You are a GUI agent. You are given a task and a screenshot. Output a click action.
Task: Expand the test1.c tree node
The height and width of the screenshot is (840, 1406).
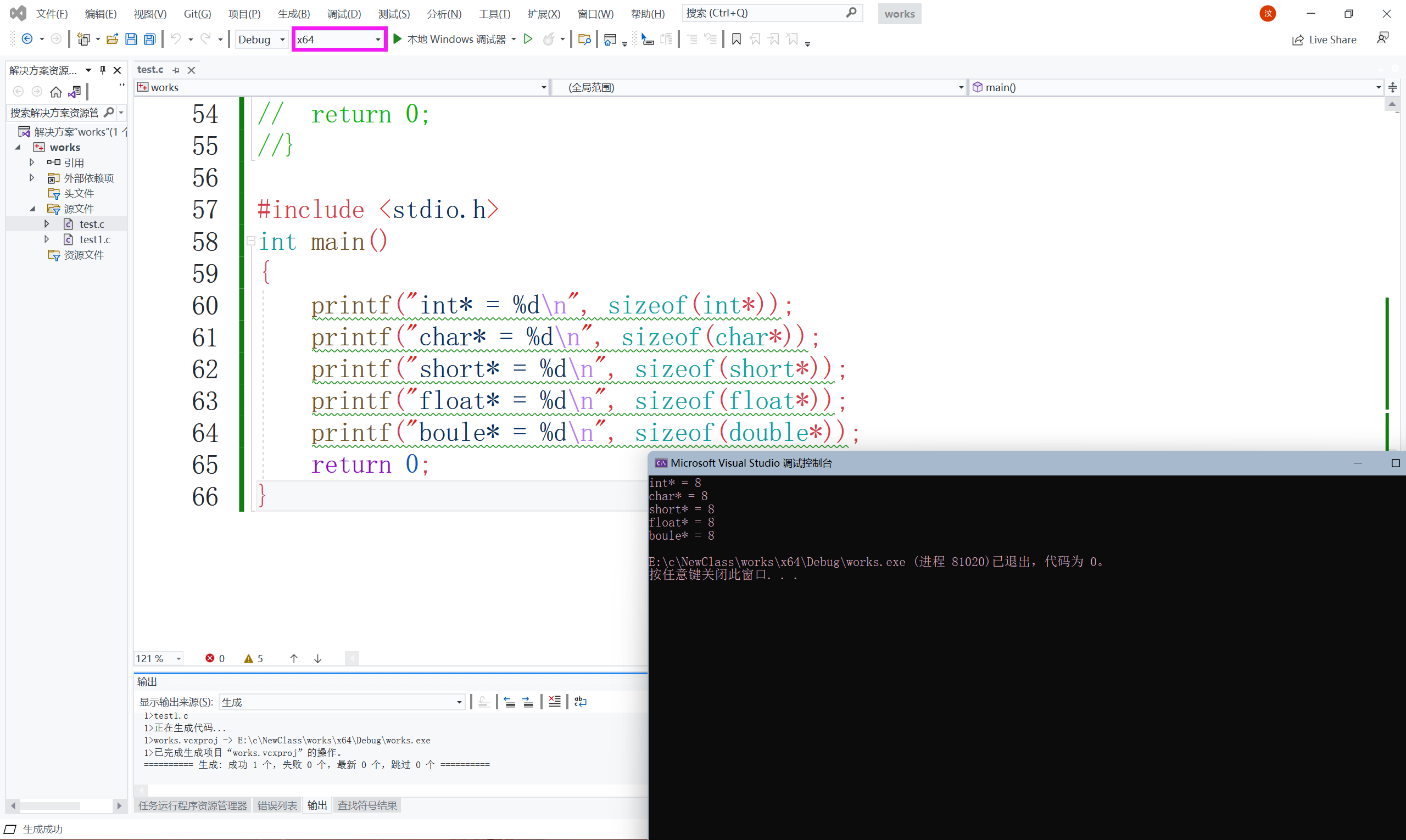(x=47, y=239)
